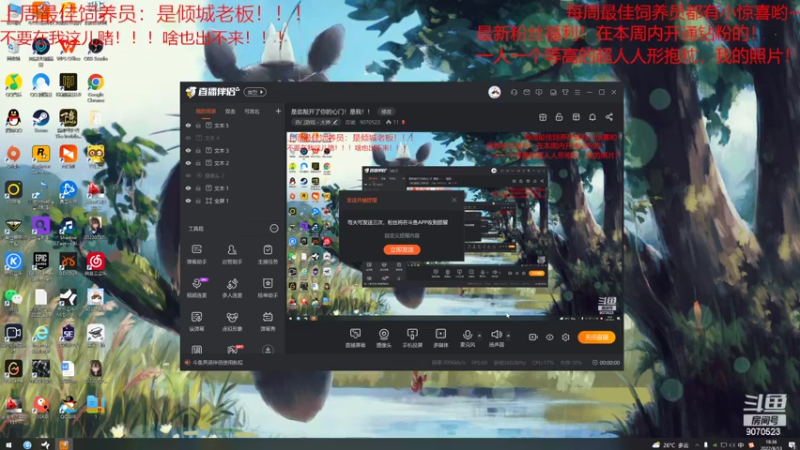
Task: Open the Windows Start button
Action: pyautogui.click(x=8, y=445)
